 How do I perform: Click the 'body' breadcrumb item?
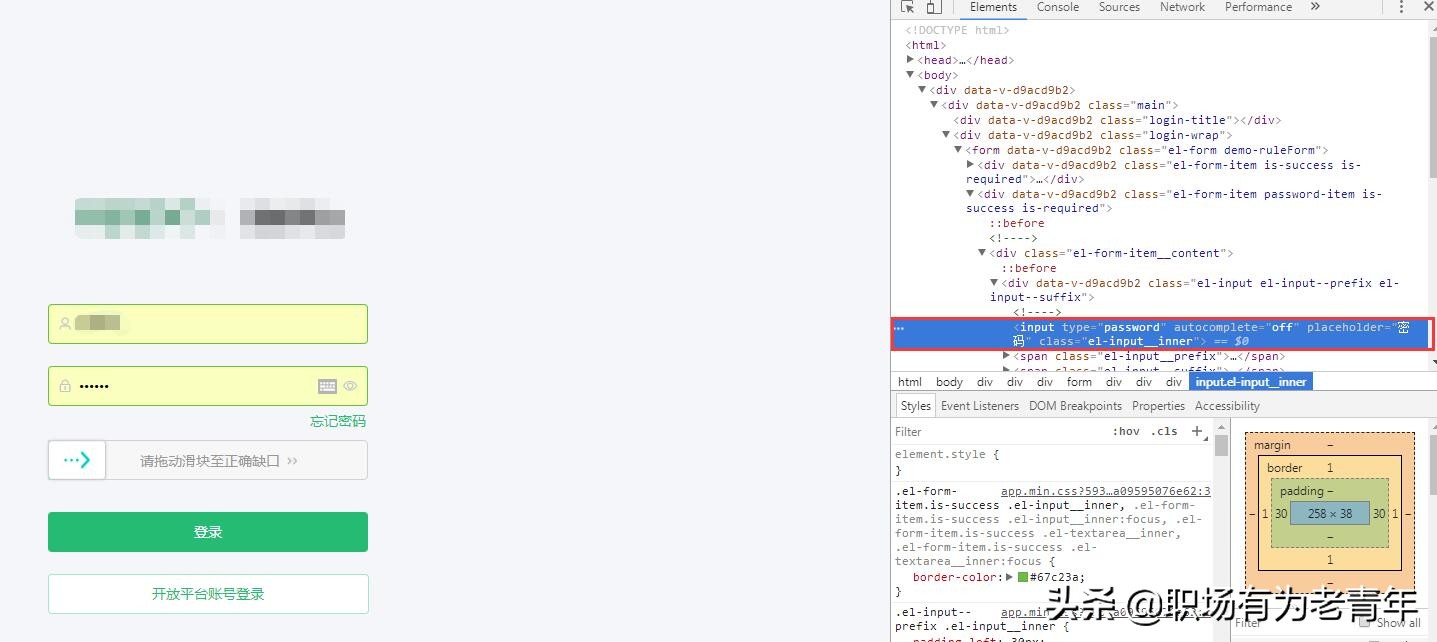point(949,382)
